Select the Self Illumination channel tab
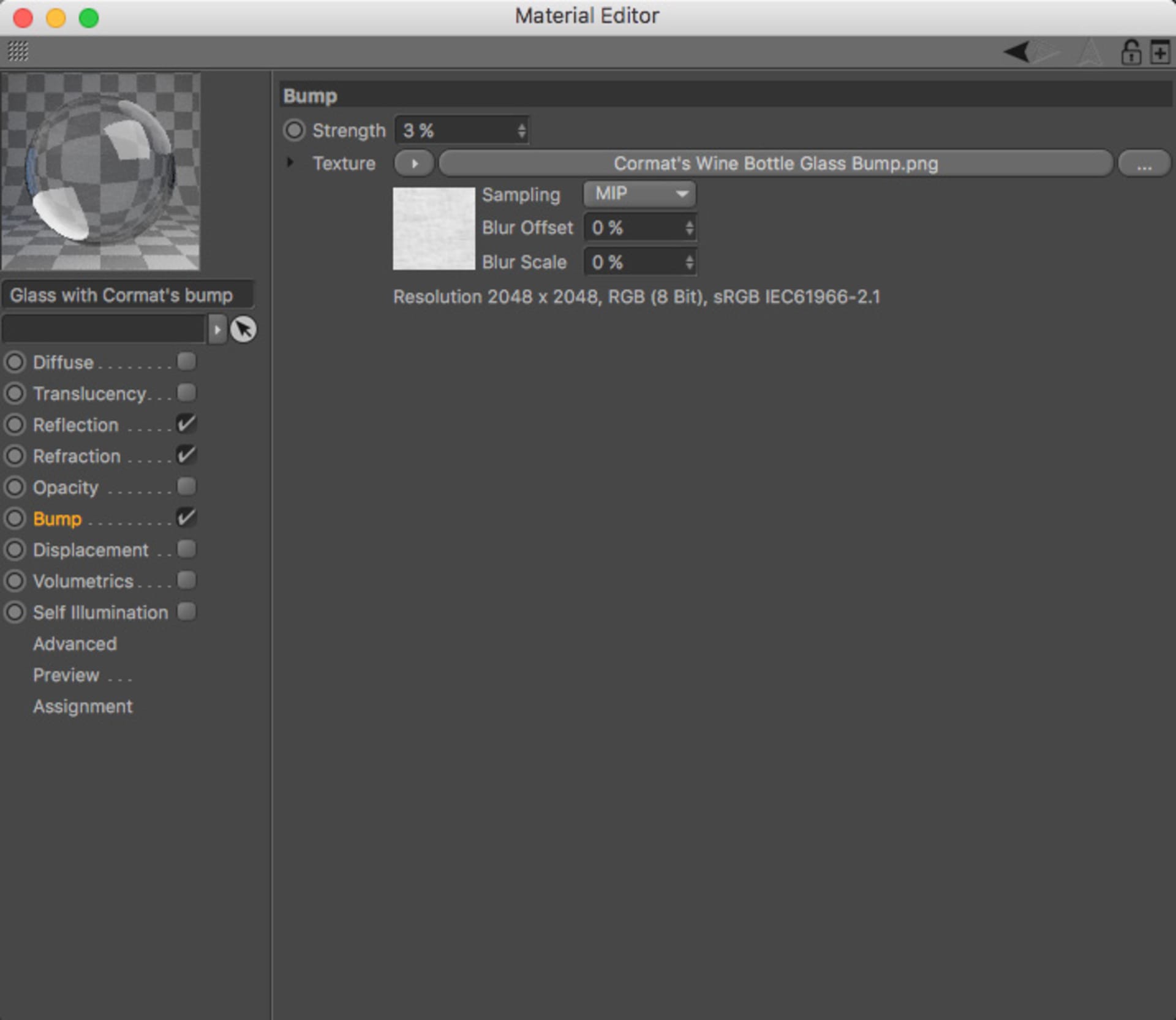 point(100,612)
